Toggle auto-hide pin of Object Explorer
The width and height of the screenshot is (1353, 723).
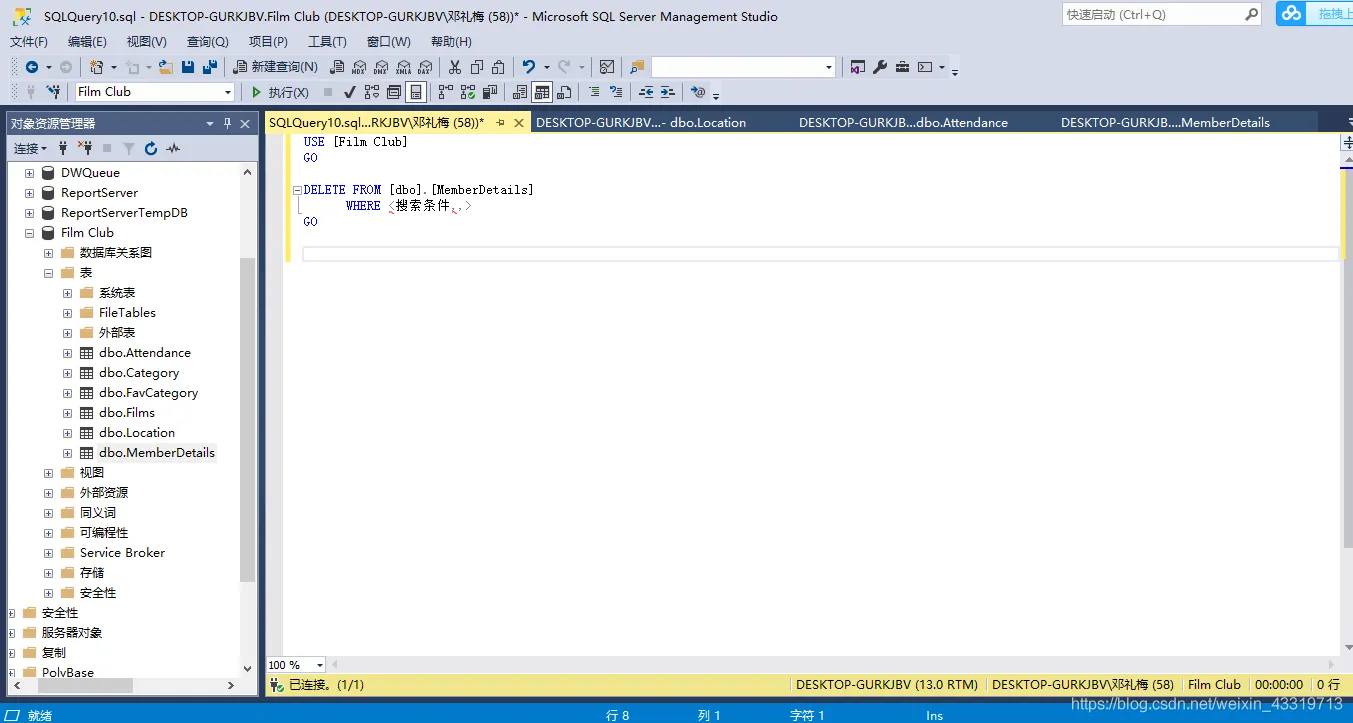228,123
